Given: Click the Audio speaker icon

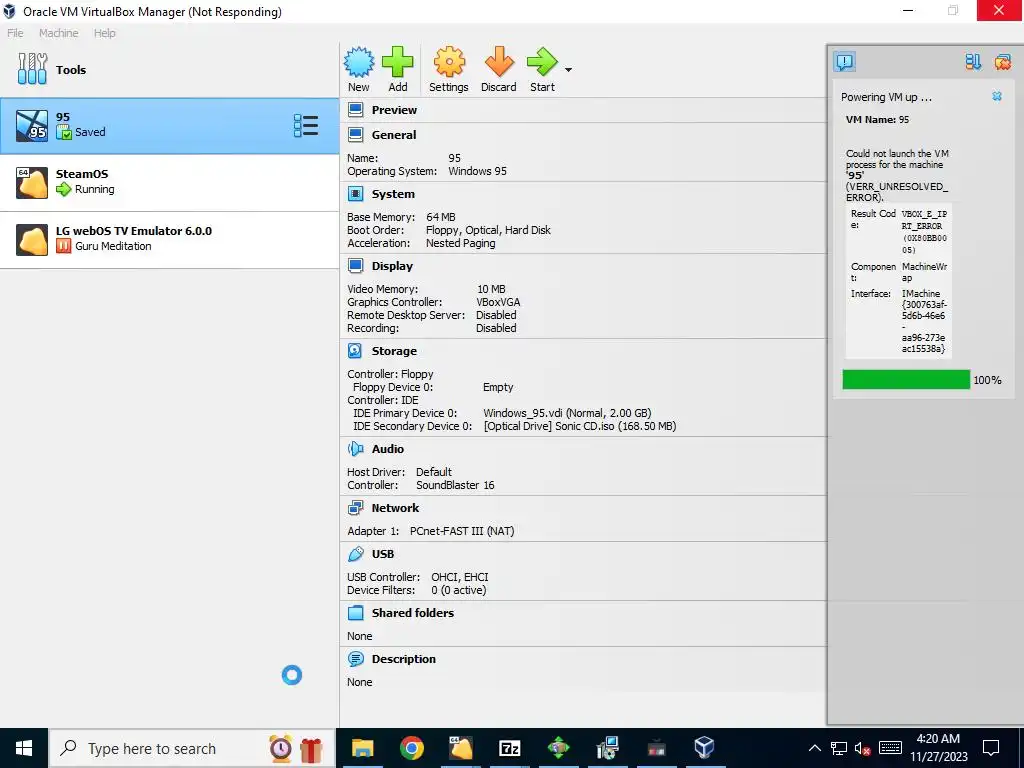Looking at the screenshot, I should [x=355, y=449].
